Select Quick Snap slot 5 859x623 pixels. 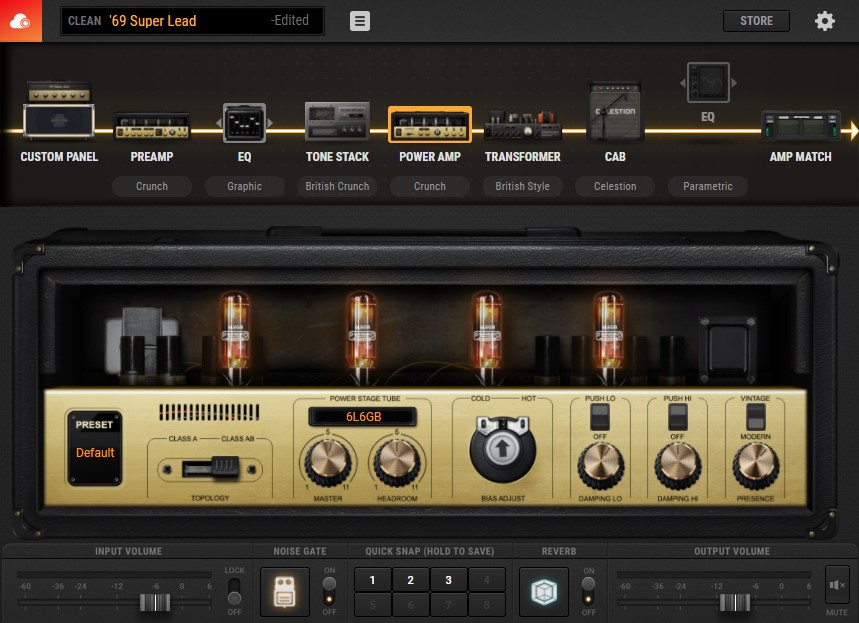click(x=373, y=605)
